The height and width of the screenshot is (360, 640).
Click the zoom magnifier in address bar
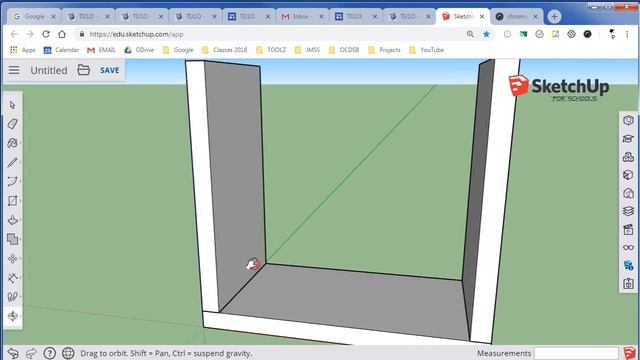471,34
